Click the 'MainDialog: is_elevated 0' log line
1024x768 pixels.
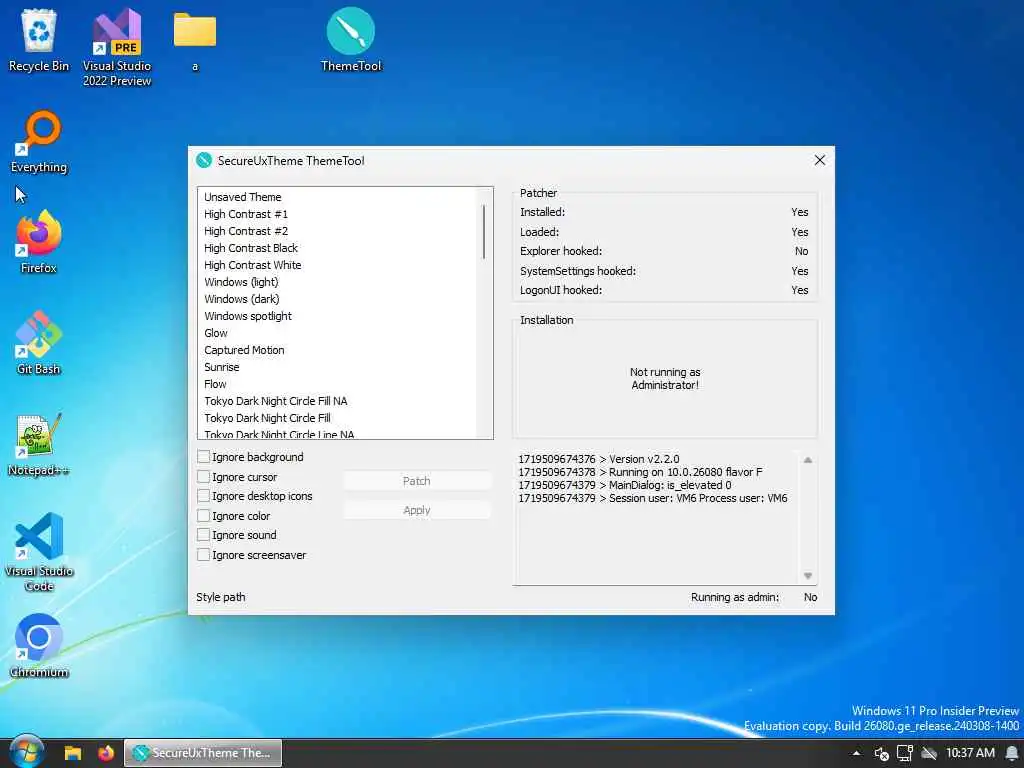[624, 485]
